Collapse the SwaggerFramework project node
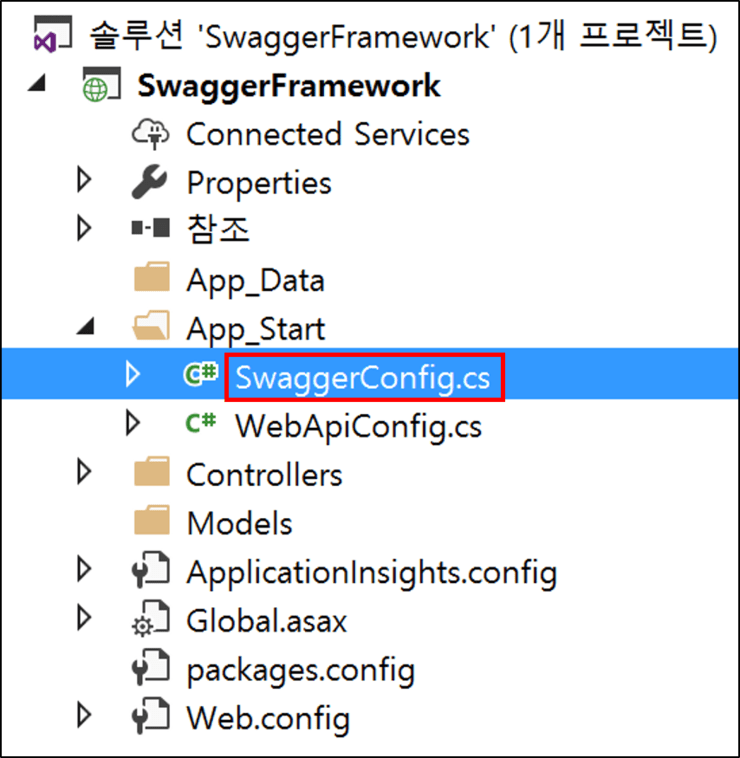740x758 pixels. (x=37, y=85)
